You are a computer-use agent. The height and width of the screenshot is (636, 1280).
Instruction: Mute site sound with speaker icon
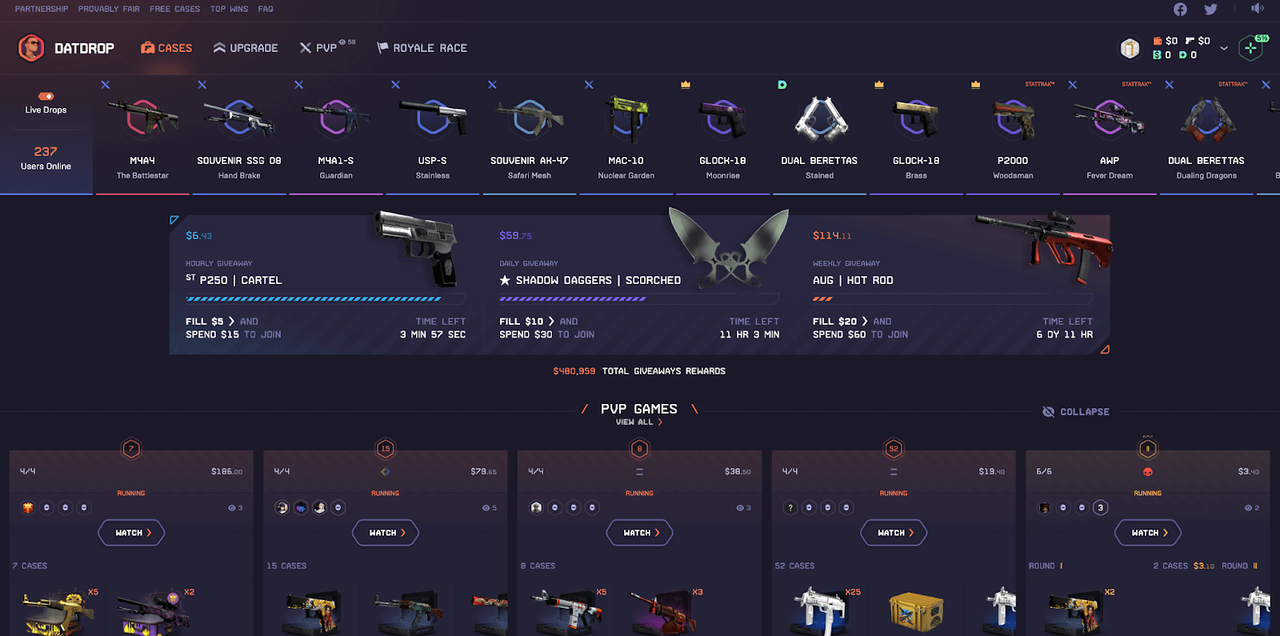point(1257,9)
